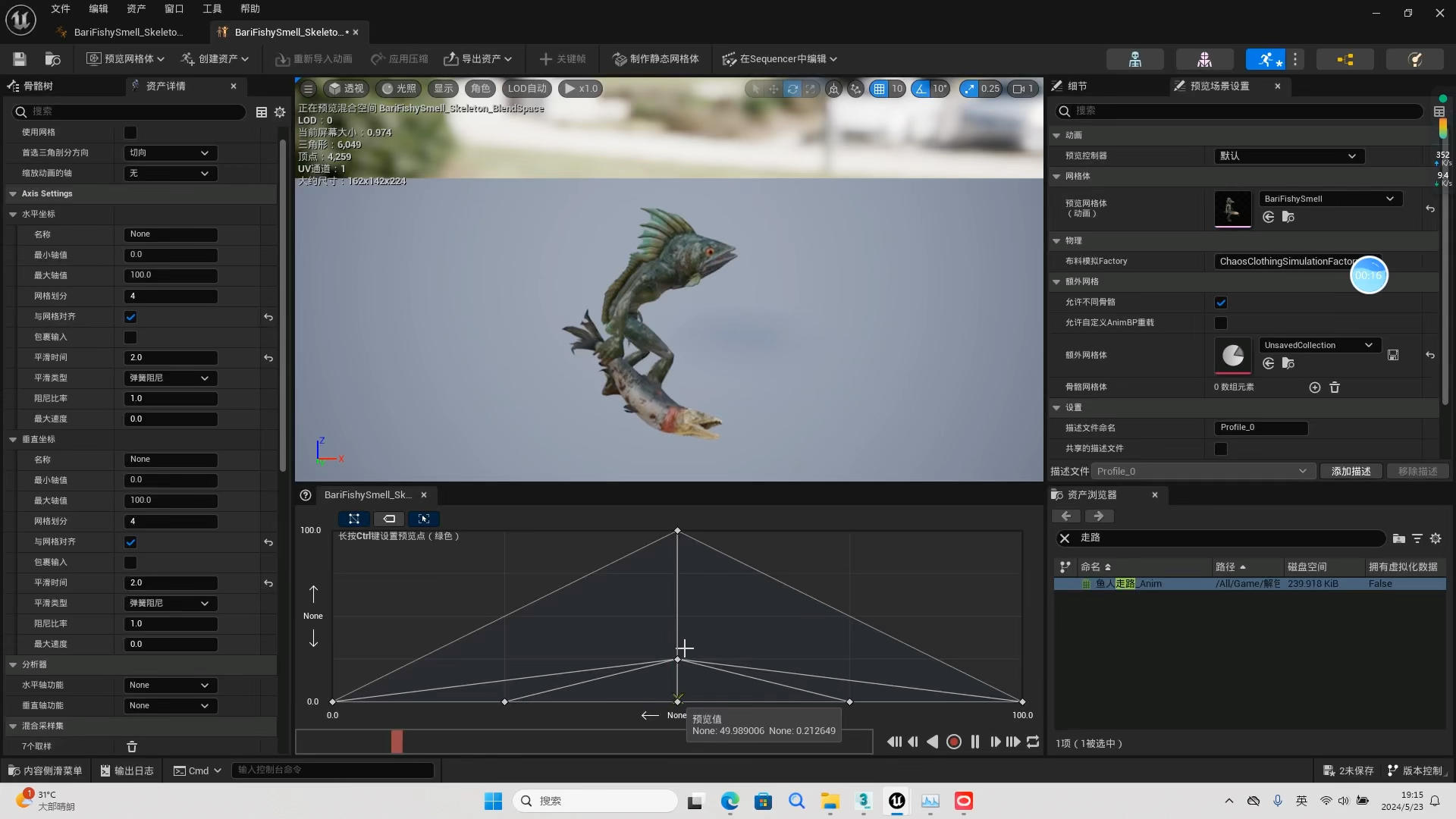The image size is (1456, 819).
Task: Open preferred triangulation direction dropdown
Action: tap(171, 153)
